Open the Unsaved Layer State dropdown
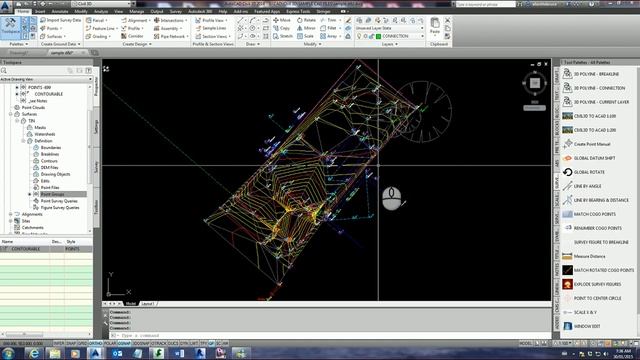The image size is (640, 360). tap(389, 28)
